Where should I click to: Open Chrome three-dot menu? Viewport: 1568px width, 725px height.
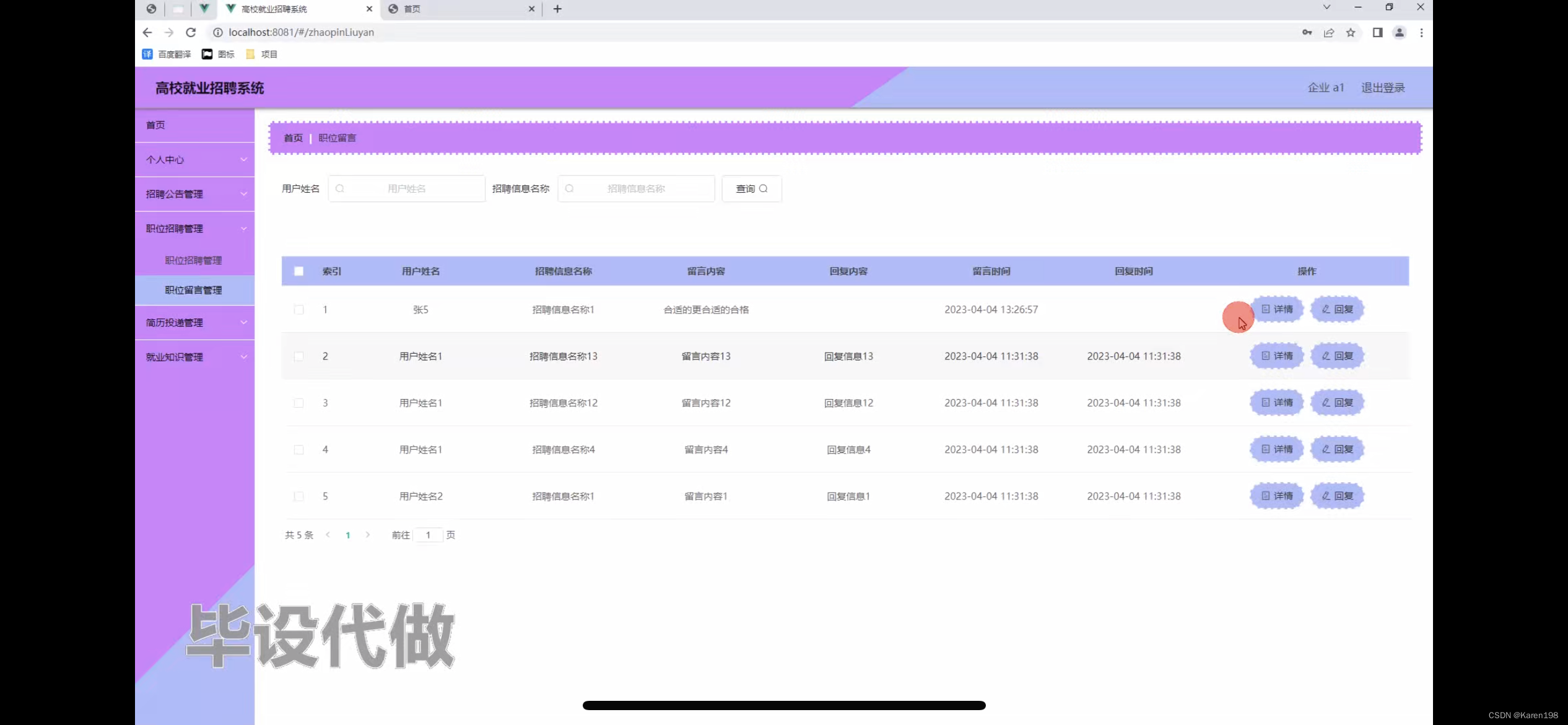pos(1421,32)
